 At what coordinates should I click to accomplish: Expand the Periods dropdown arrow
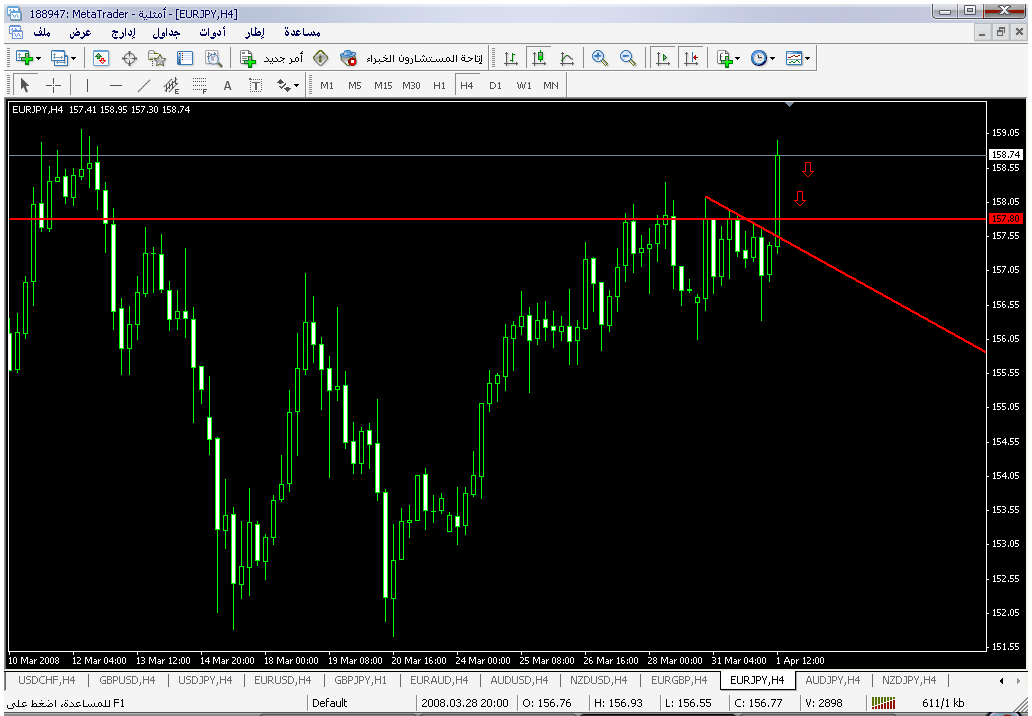click(x=773, y=59)
